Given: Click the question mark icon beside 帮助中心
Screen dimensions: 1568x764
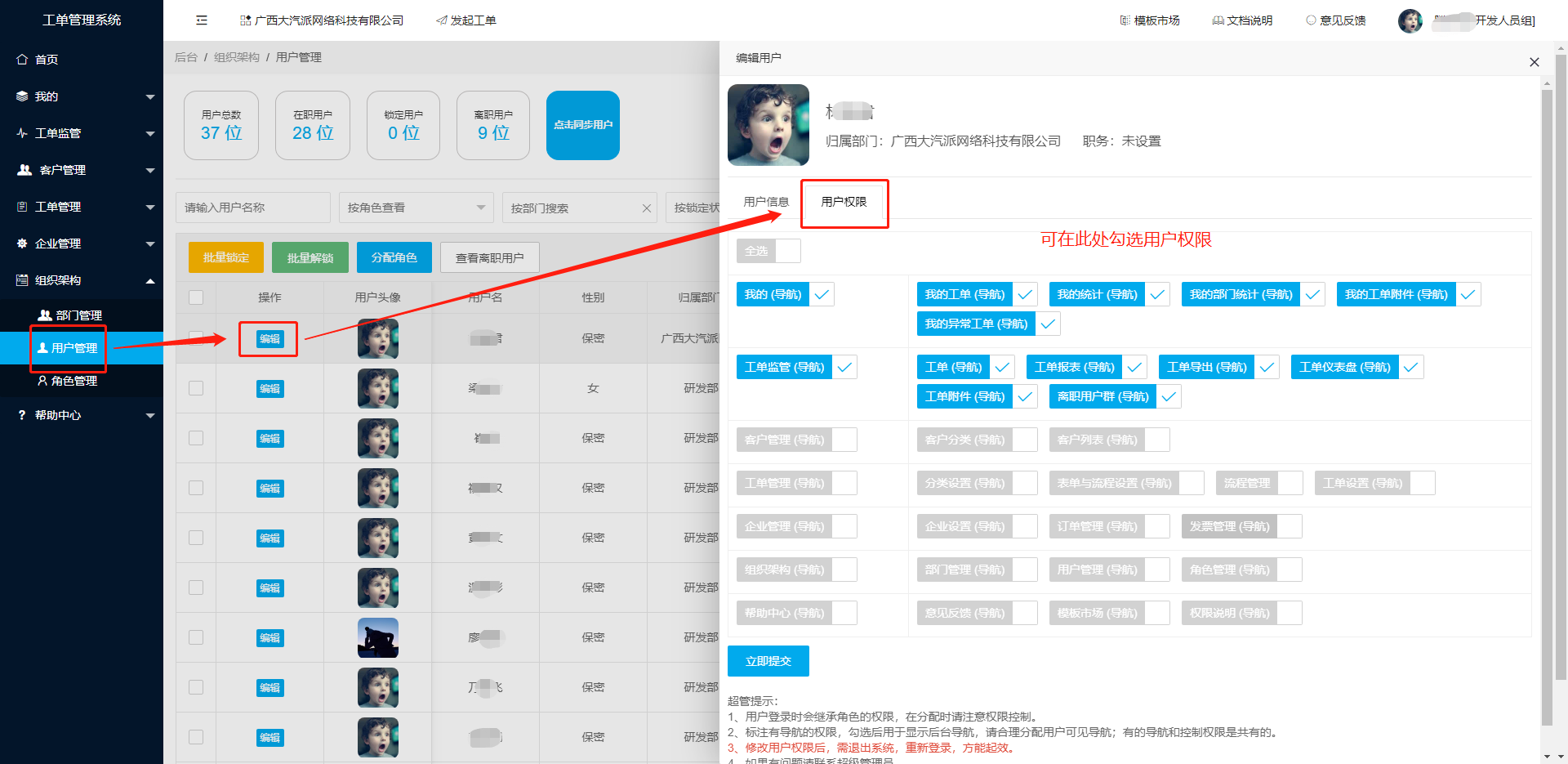Looking at the screenshot, I should coord(22,415).
